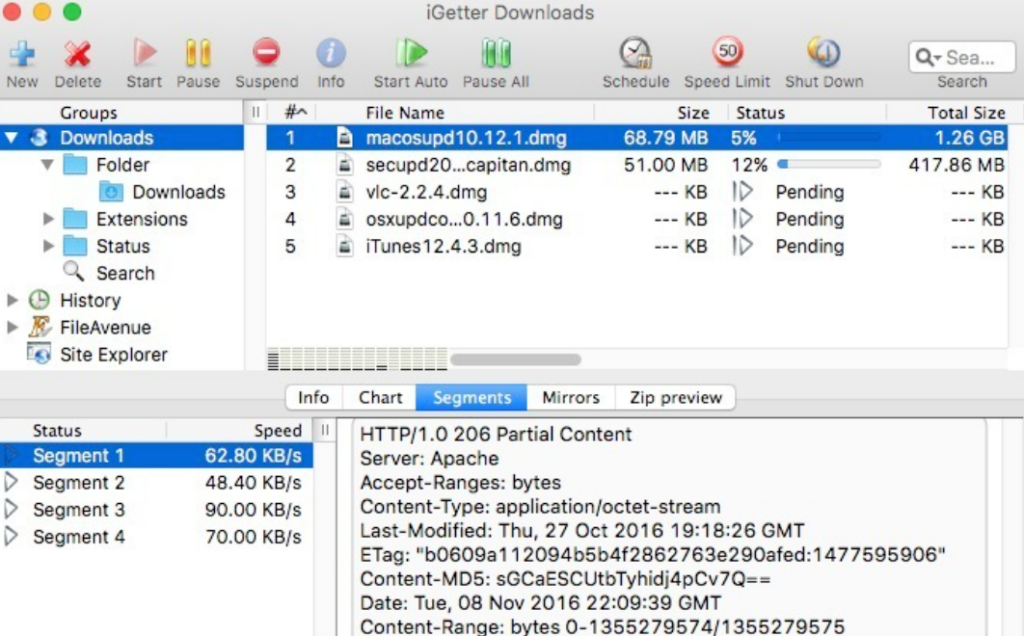This screenshot has width=1024, height=636.
Task: Select the Segment 1 row
Action: pos(157,455)
